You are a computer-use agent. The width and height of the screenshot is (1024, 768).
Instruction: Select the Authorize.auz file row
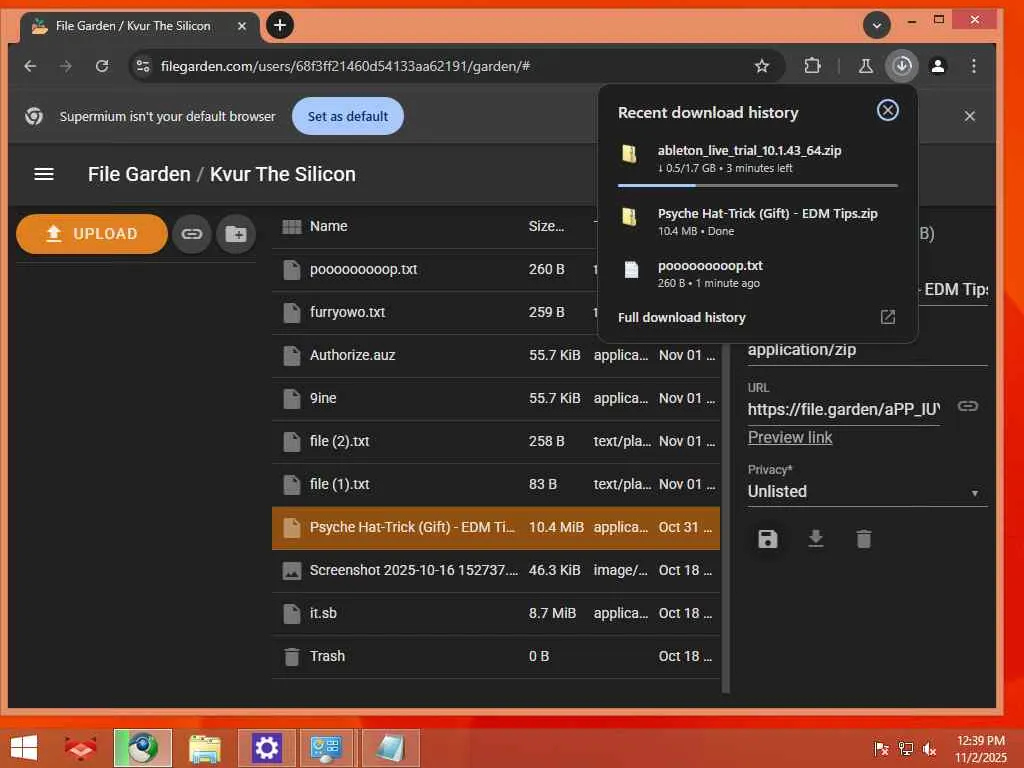(x=496, y=355)
